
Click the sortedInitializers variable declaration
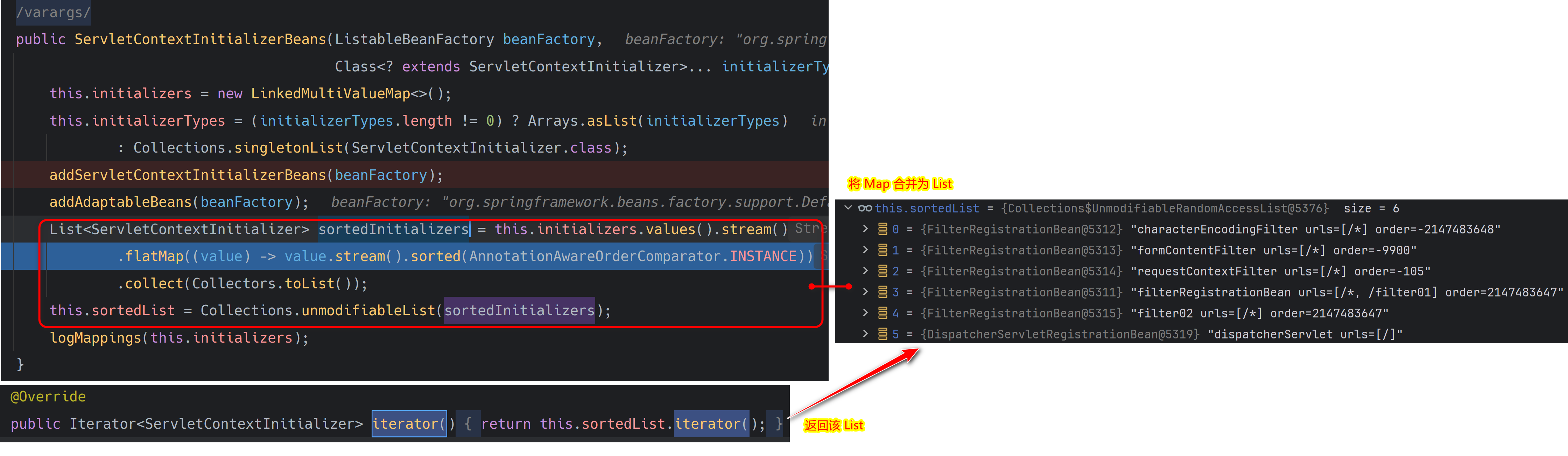394,230
